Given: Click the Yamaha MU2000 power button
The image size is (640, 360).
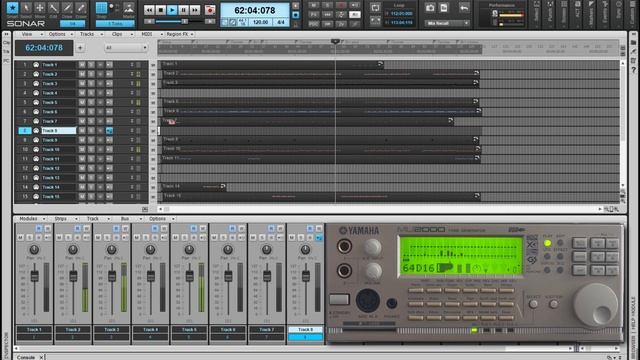Looking at the screenshot, I should pyautogui.click(x=339, y=299).
